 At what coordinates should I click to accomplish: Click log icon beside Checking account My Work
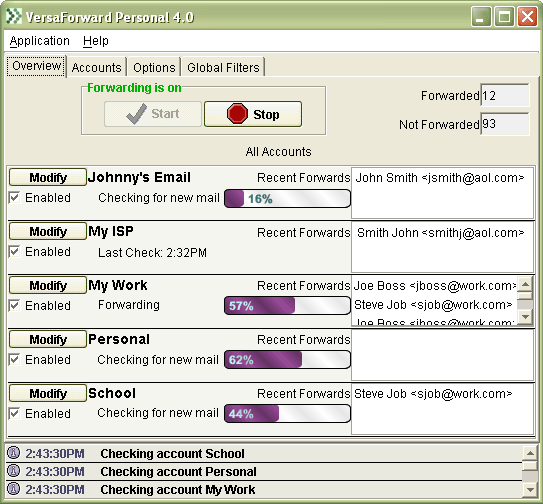pos(14,489)
